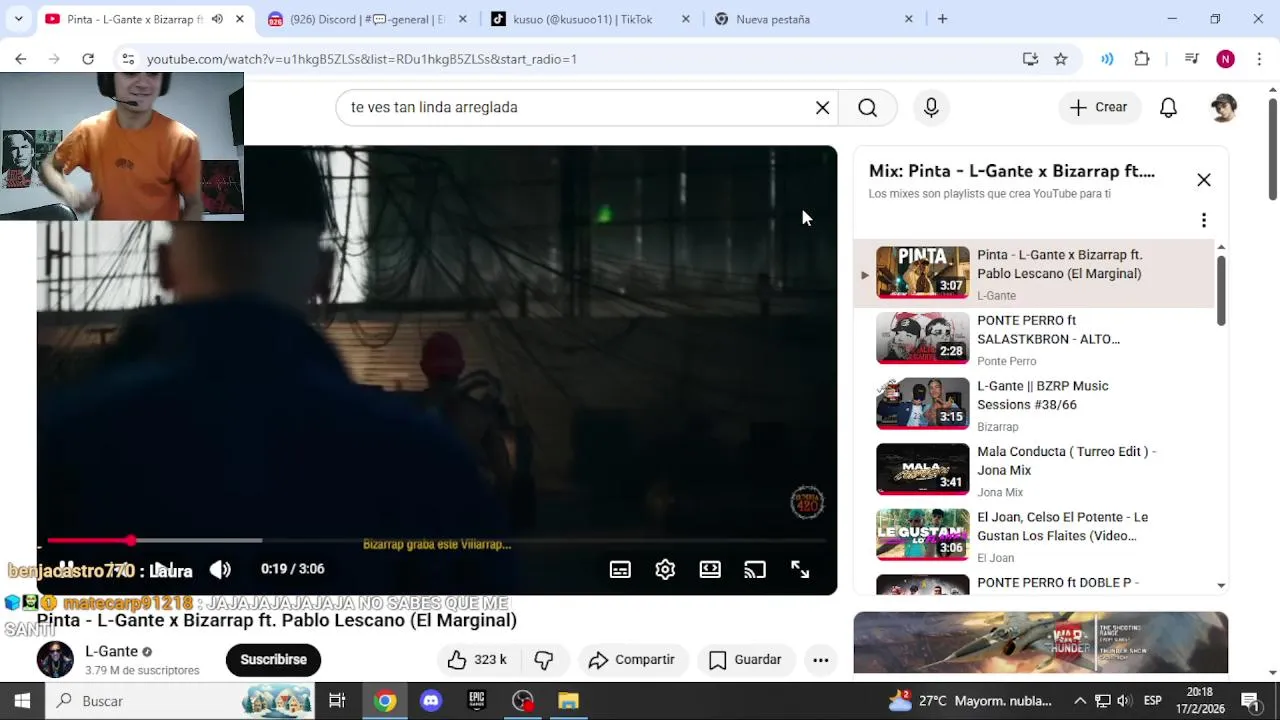Click the Compartir button

click(x=632, y=660)
